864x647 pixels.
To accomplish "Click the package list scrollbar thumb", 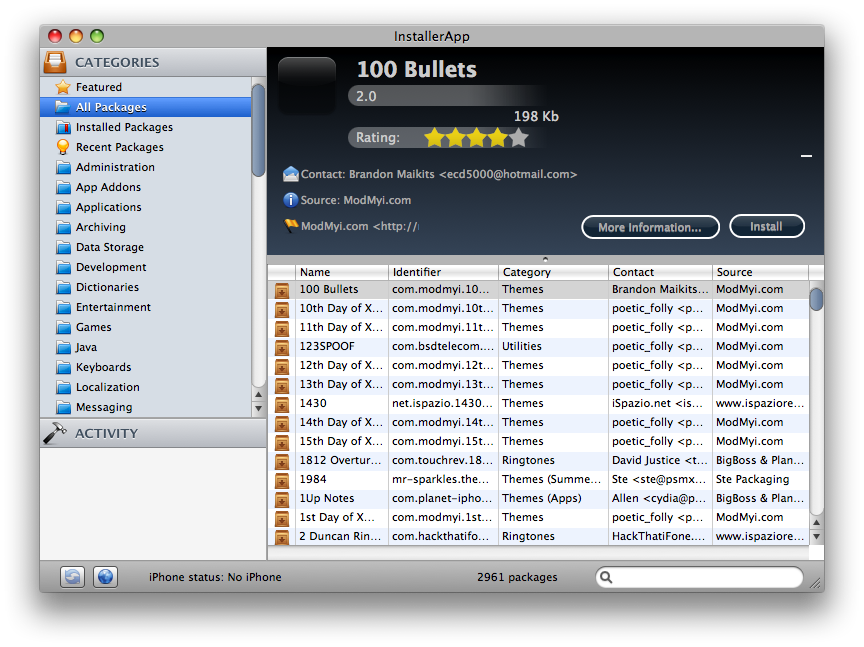I will [x=816, y=299].
